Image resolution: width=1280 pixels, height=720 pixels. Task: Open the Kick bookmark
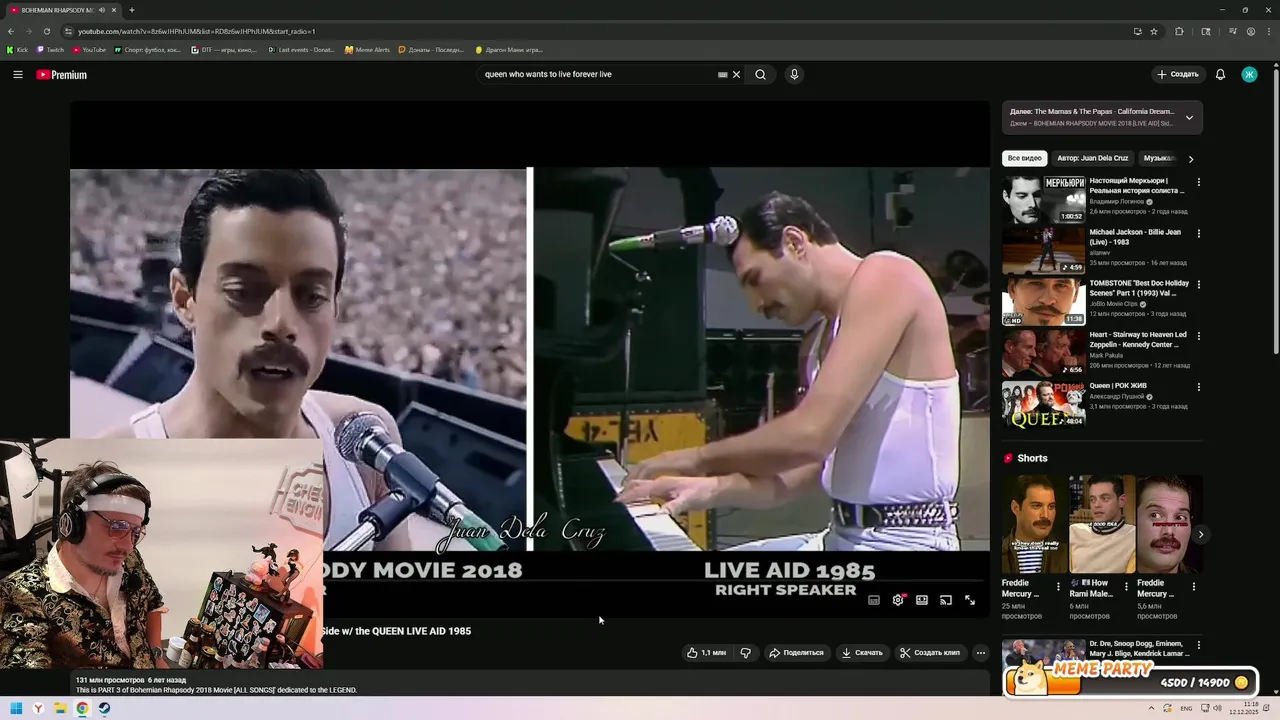coord(17,49)
